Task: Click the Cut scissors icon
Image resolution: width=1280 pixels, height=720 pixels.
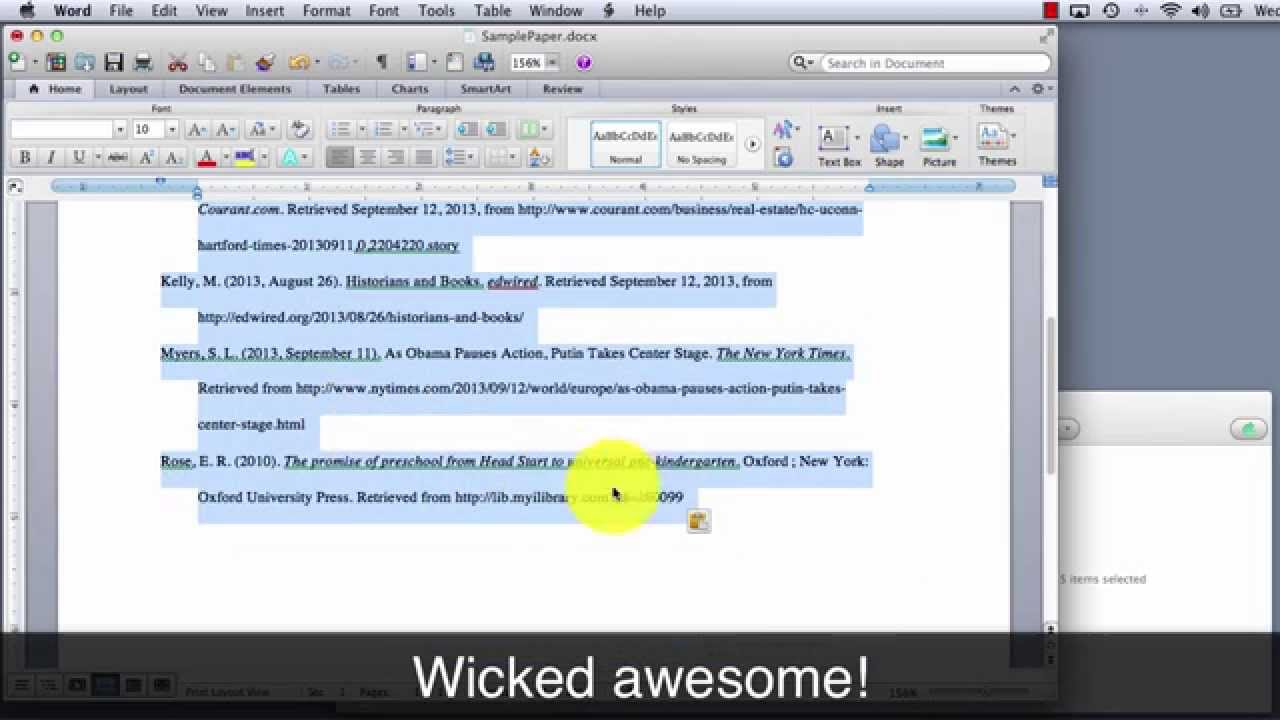Action: tap(178, 63)
